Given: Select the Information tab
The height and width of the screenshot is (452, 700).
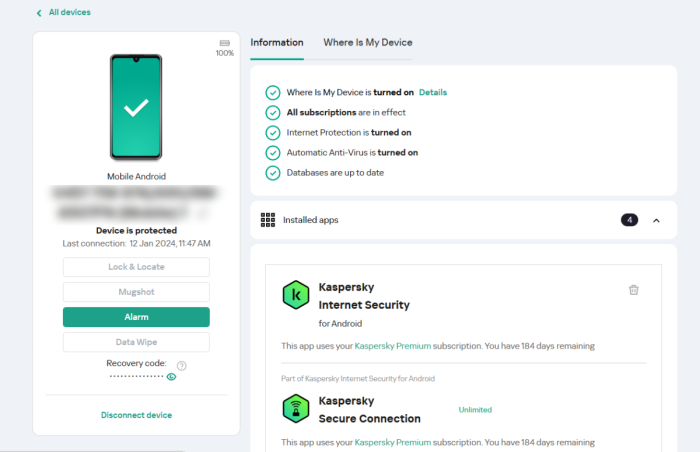Looking at the screenshot, I should click(277, 43).
